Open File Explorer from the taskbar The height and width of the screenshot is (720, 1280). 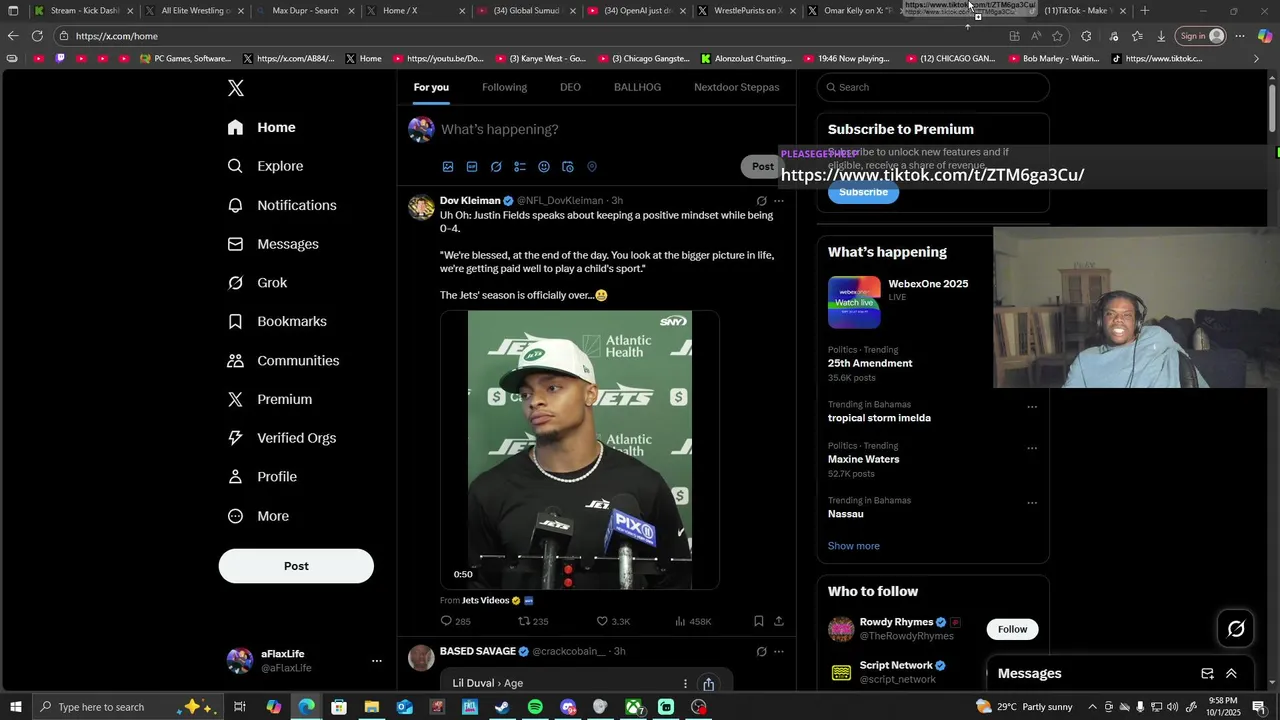371,707
